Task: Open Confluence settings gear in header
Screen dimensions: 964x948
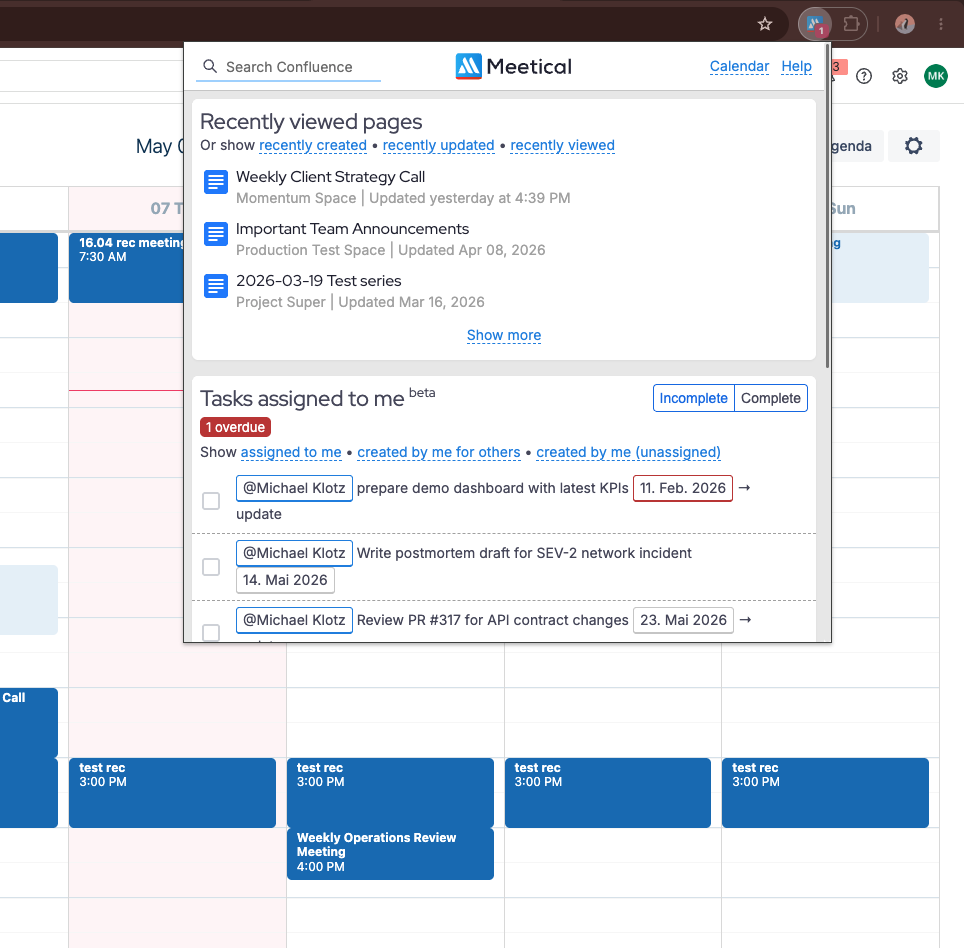Action: tap(899, 76)
